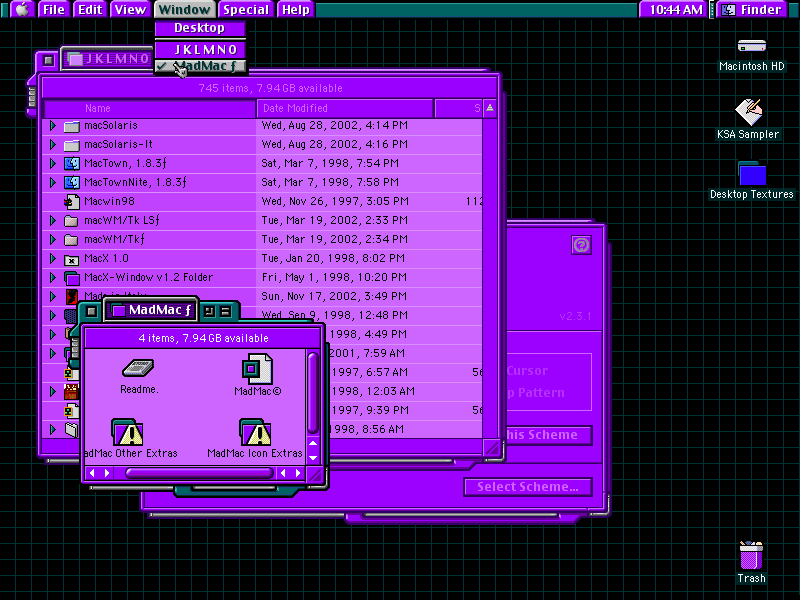This screenshot has height=600, width=800.
Task: Click date 'Fri, May 1, 1998, 10:20 PM'
Action: [334, 278]
